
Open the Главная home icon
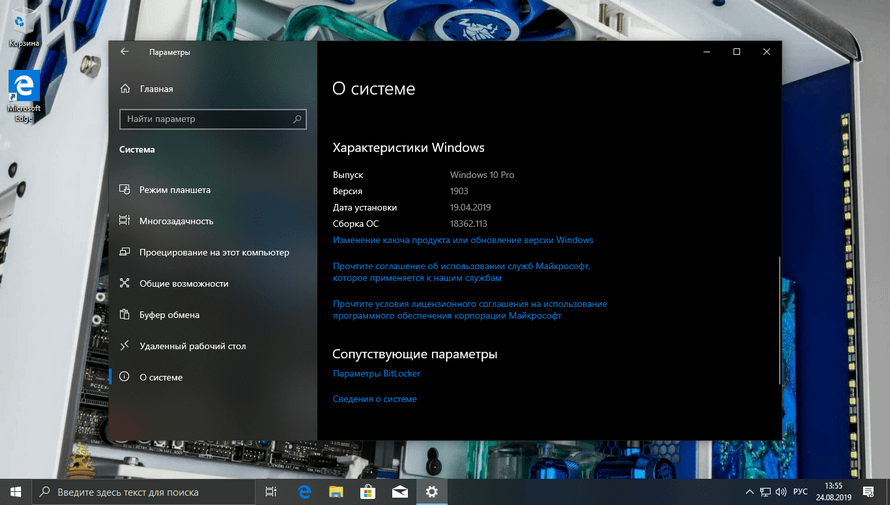tap(125, 89)
